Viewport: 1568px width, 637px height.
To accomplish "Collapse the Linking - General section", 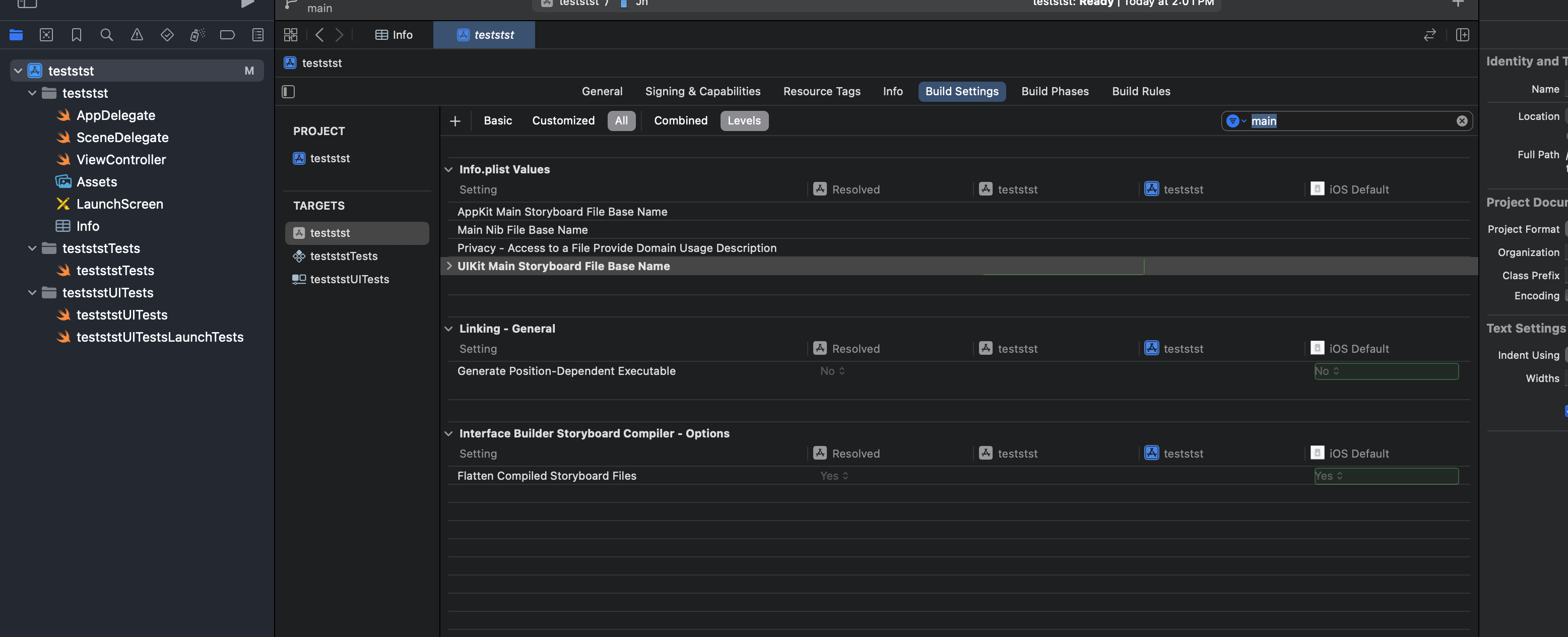I will pyautogui.click(x=448, y=329).
